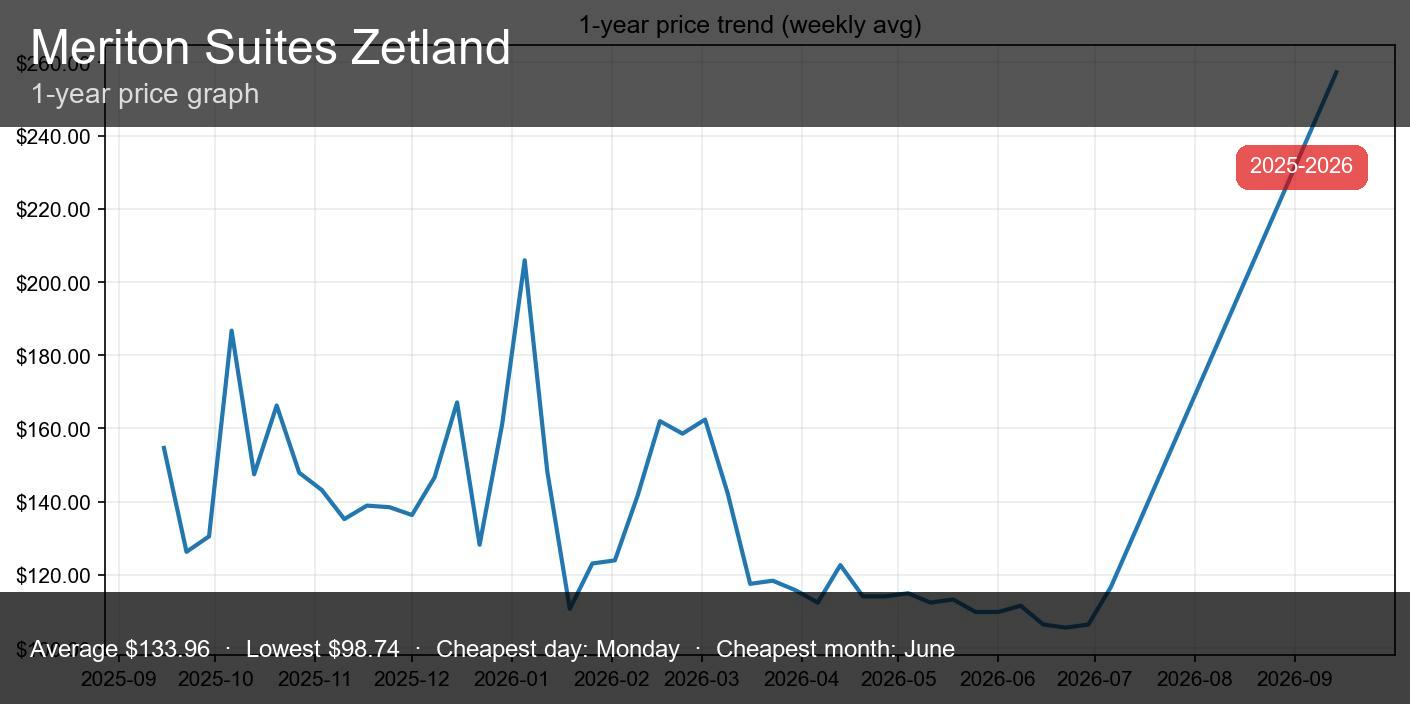Select the "1-year price graph" subtitle
The width and height of the screenshot is (1410, 704).
[x=145, y=94]
